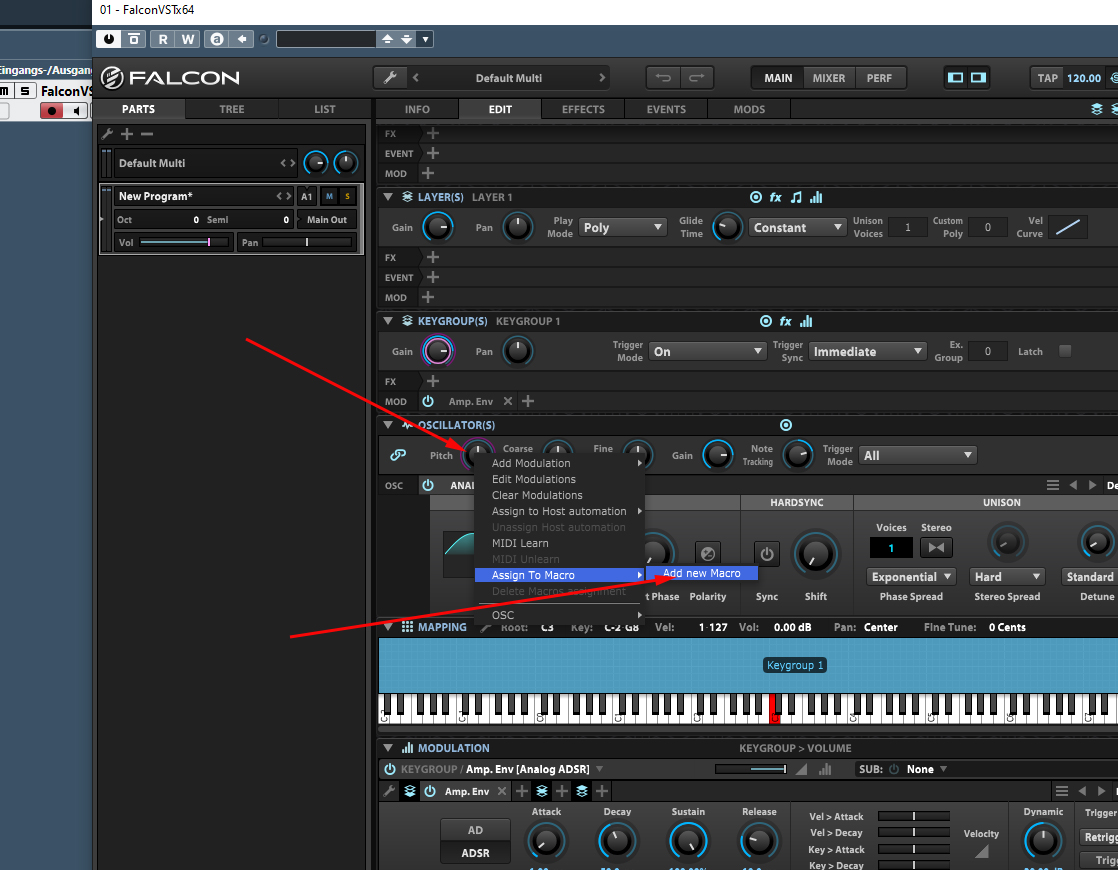Image resolution: width=1118 pixels, height=870 pixels.
Task: Add a new part with the plus icon
Action: [x=127, y=134]
